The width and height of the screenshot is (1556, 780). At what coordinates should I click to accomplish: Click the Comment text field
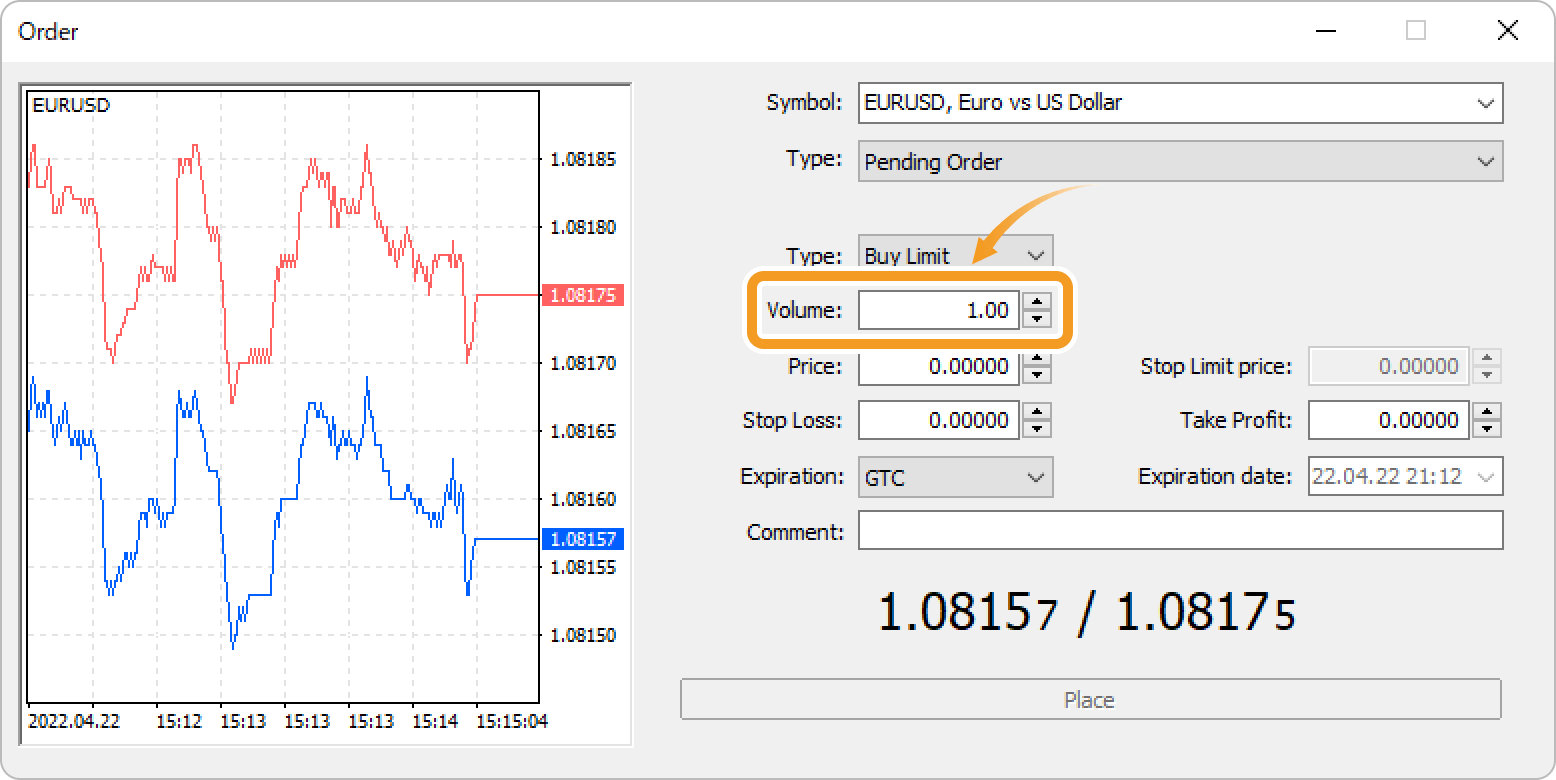pos(1180,530)
